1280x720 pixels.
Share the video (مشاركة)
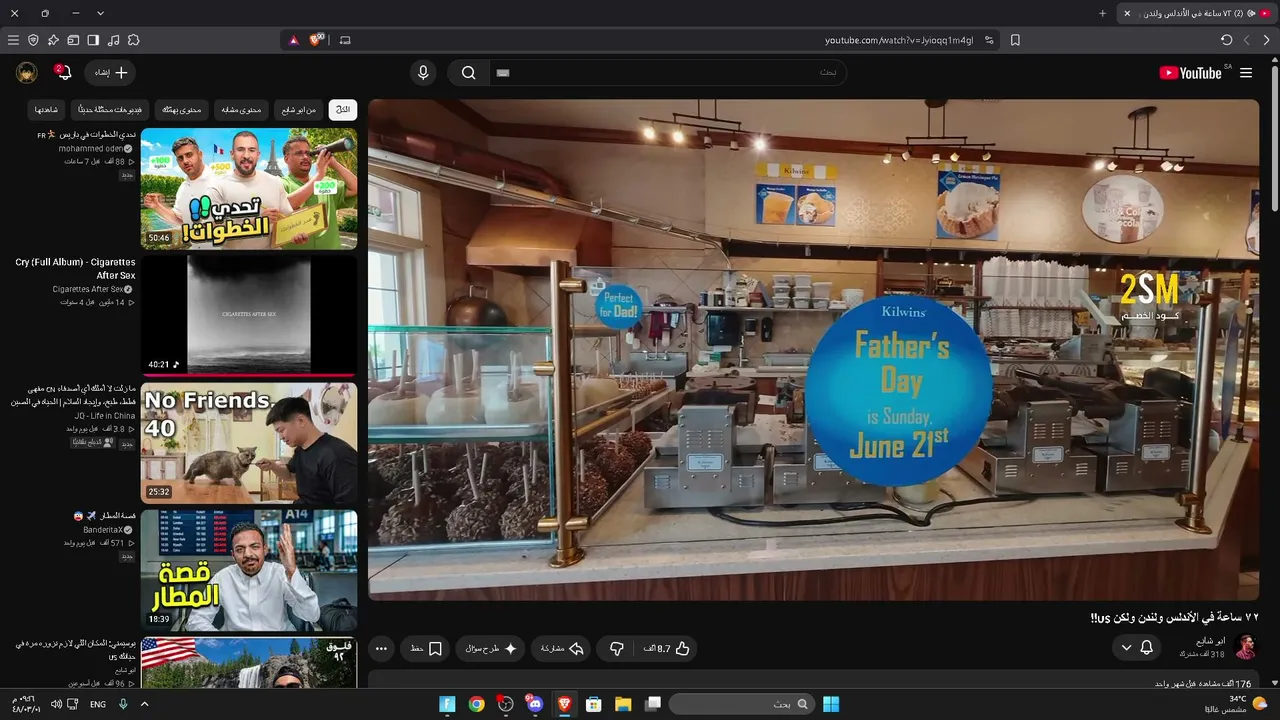[x=562, y=649]
